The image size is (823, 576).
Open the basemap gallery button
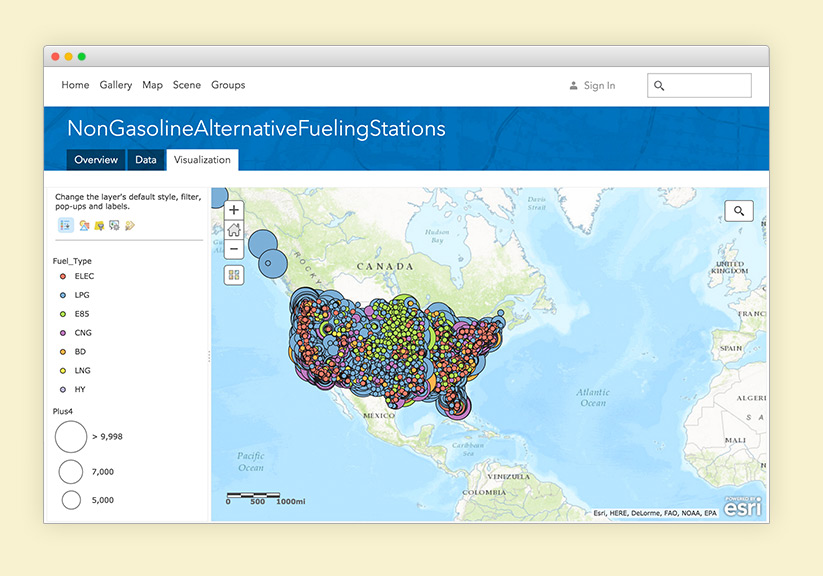(x=234, y=275)
